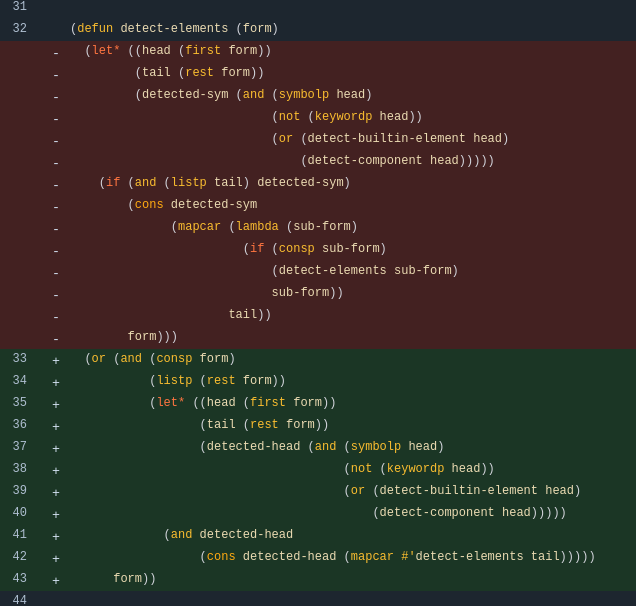Viewport: 636px width, 606px height.
Task: Select the 'defun' keyword on line 32
Action: click(x=95, y=29)
